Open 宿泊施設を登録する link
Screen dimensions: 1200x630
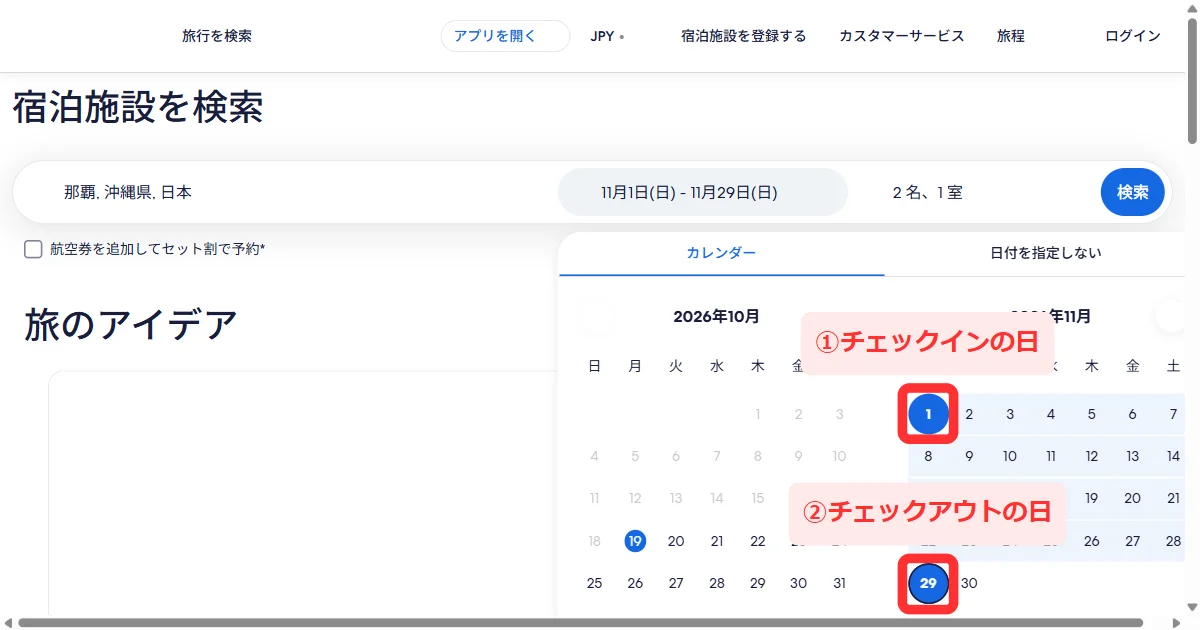tap(743, 36)
